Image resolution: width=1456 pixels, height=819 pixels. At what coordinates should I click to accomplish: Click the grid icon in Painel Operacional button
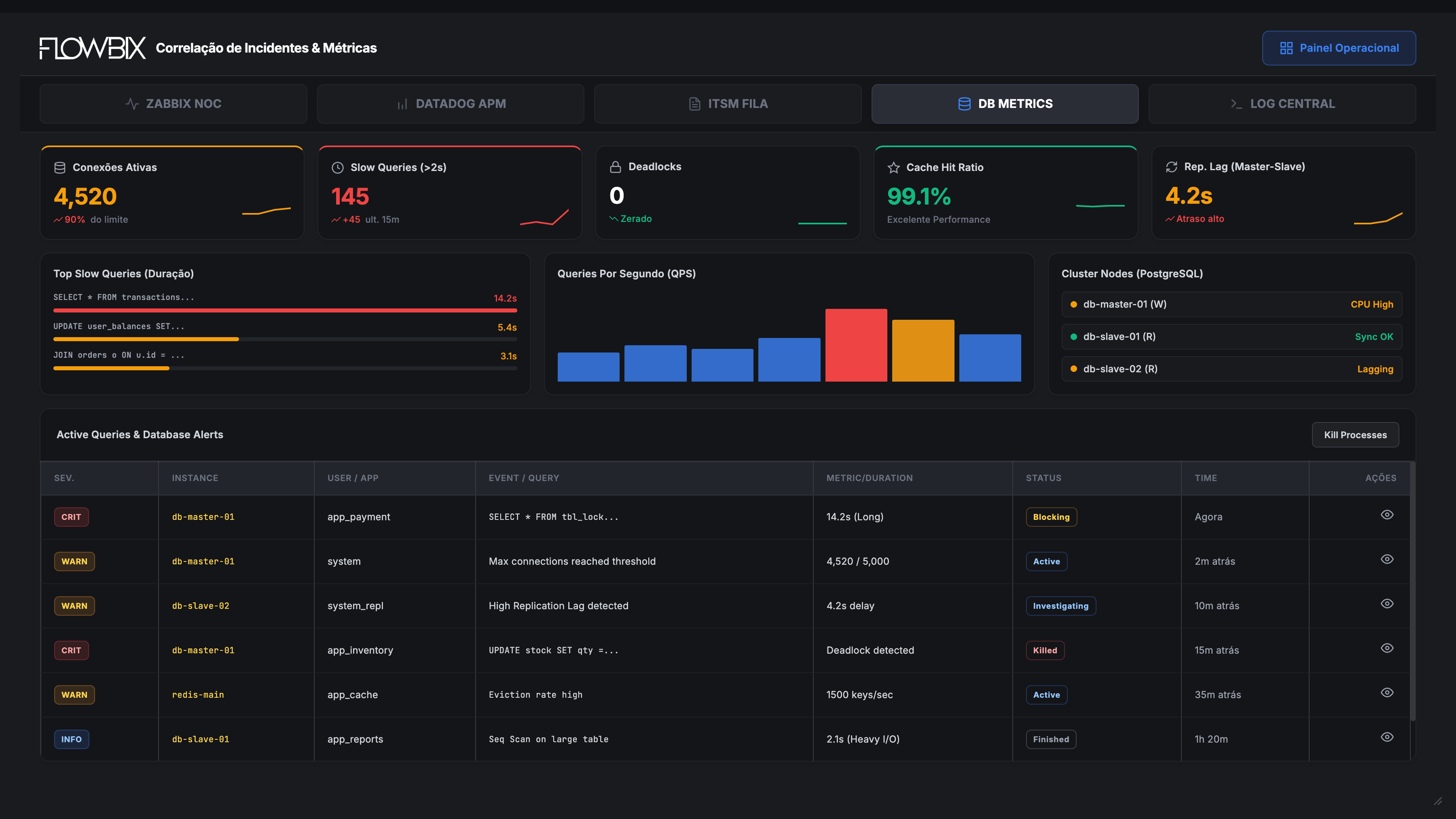point(1286,48)
